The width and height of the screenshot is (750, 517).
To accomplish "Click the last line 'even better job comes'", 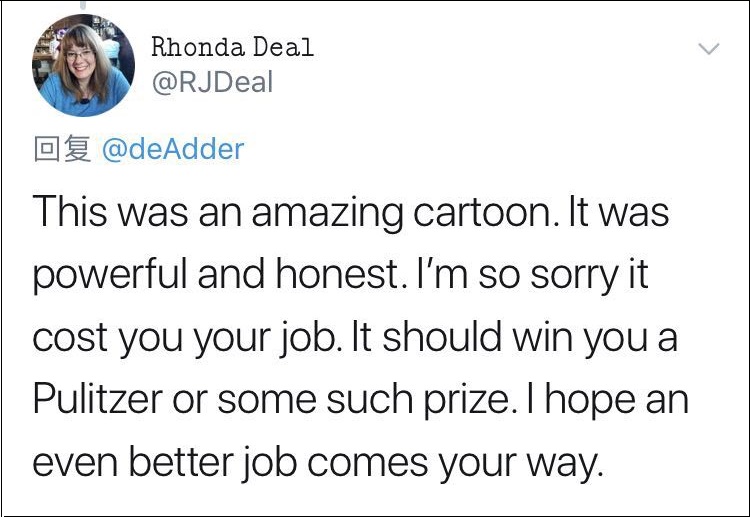I will [316, 462].
